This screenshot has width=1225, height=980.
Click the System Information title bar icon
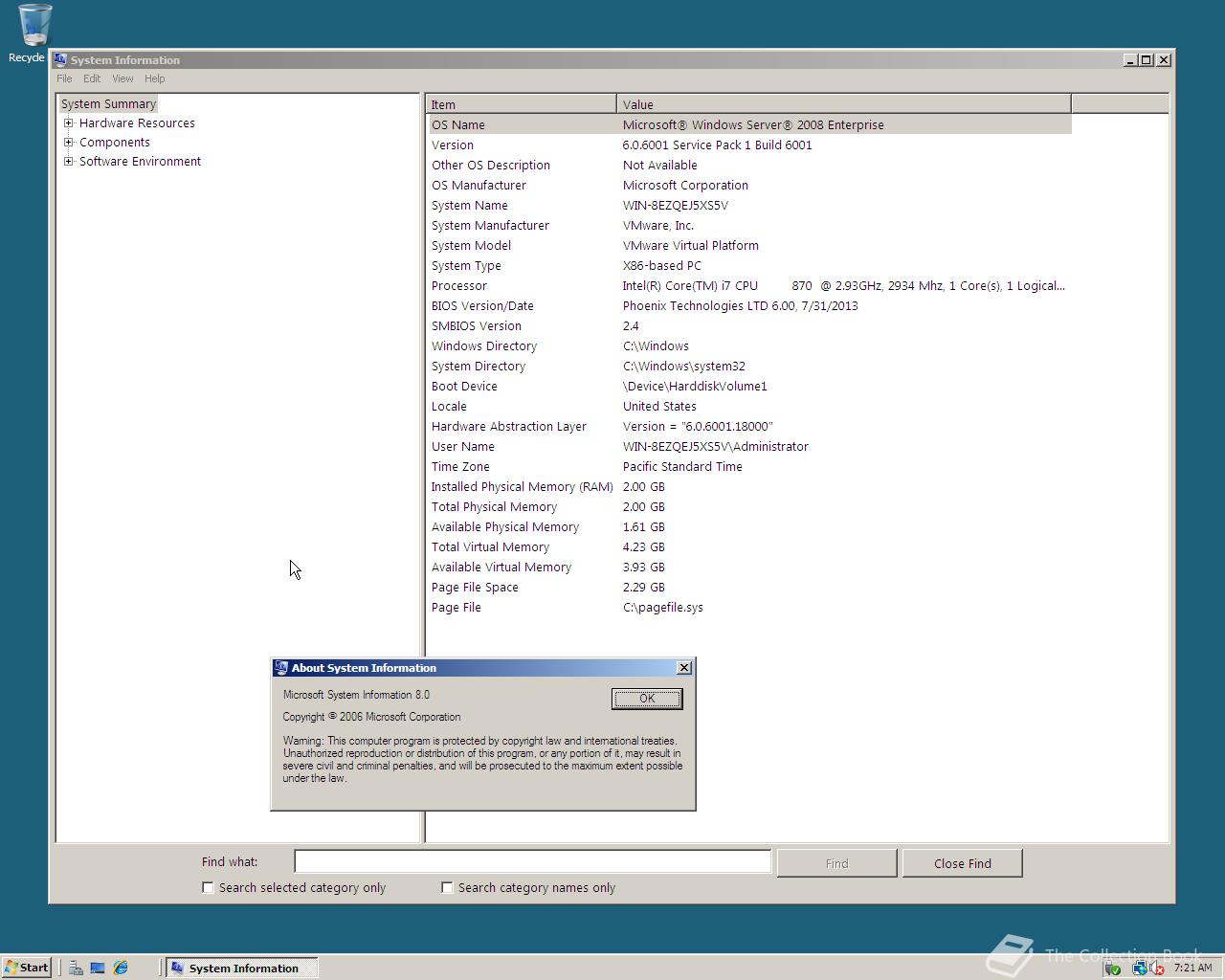coord(60,59)
